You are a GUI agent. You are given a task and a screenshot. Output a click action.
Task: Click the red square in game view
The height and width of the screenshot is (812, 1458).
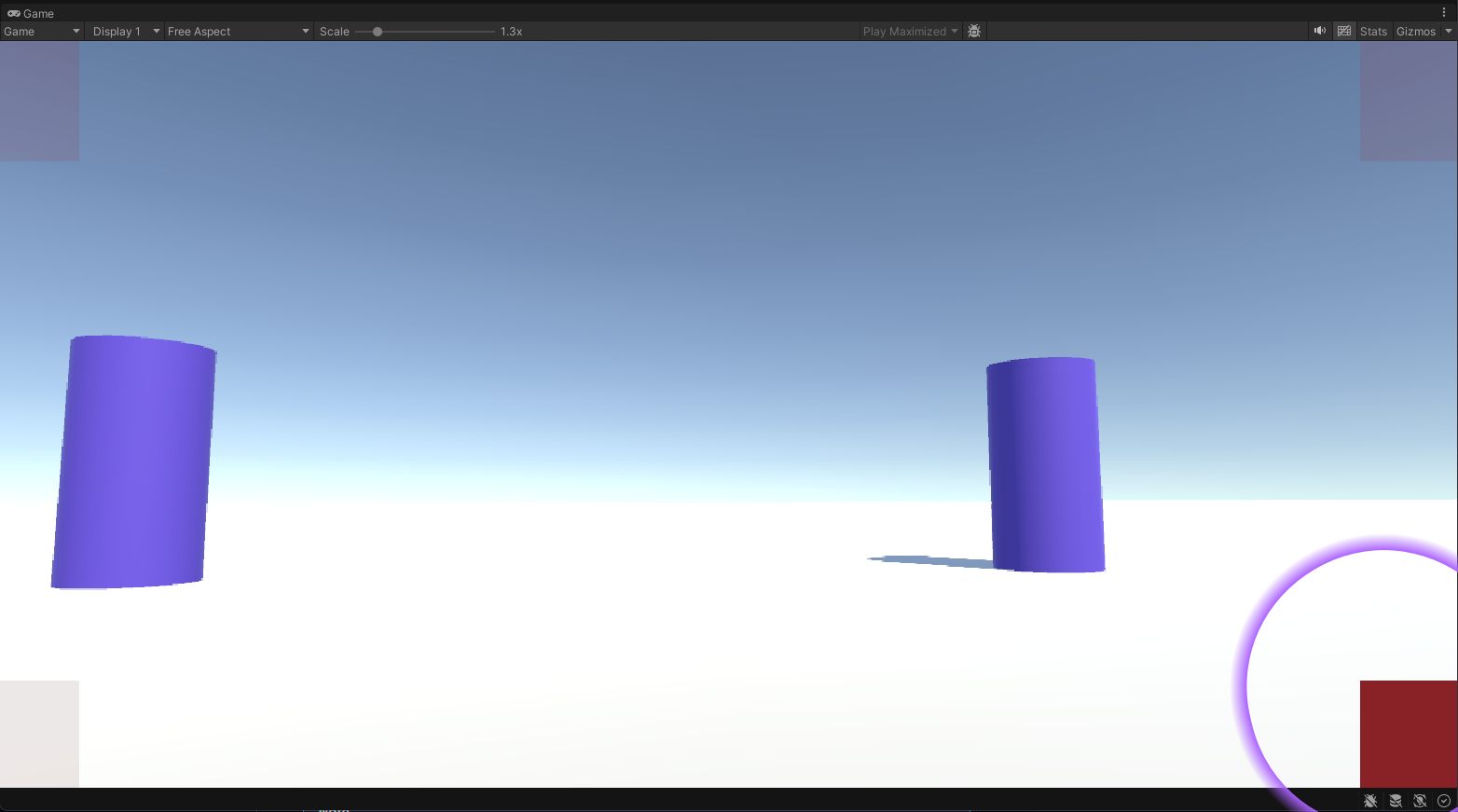point(1409,734)
